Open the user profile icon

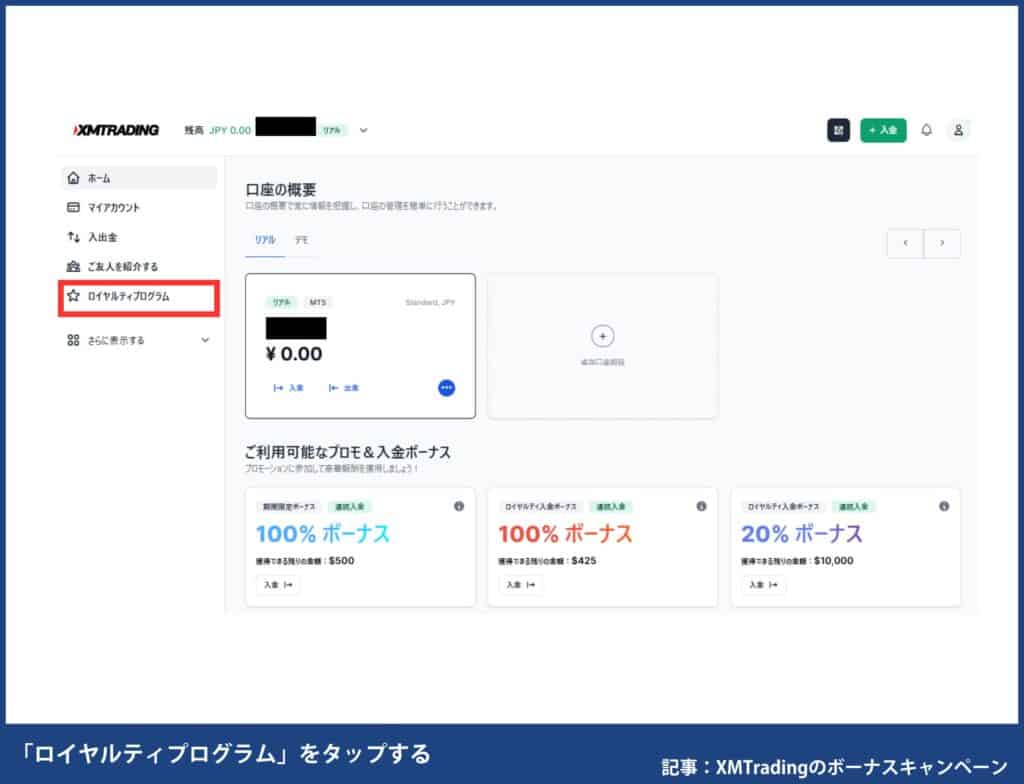(x=958, y=130)
